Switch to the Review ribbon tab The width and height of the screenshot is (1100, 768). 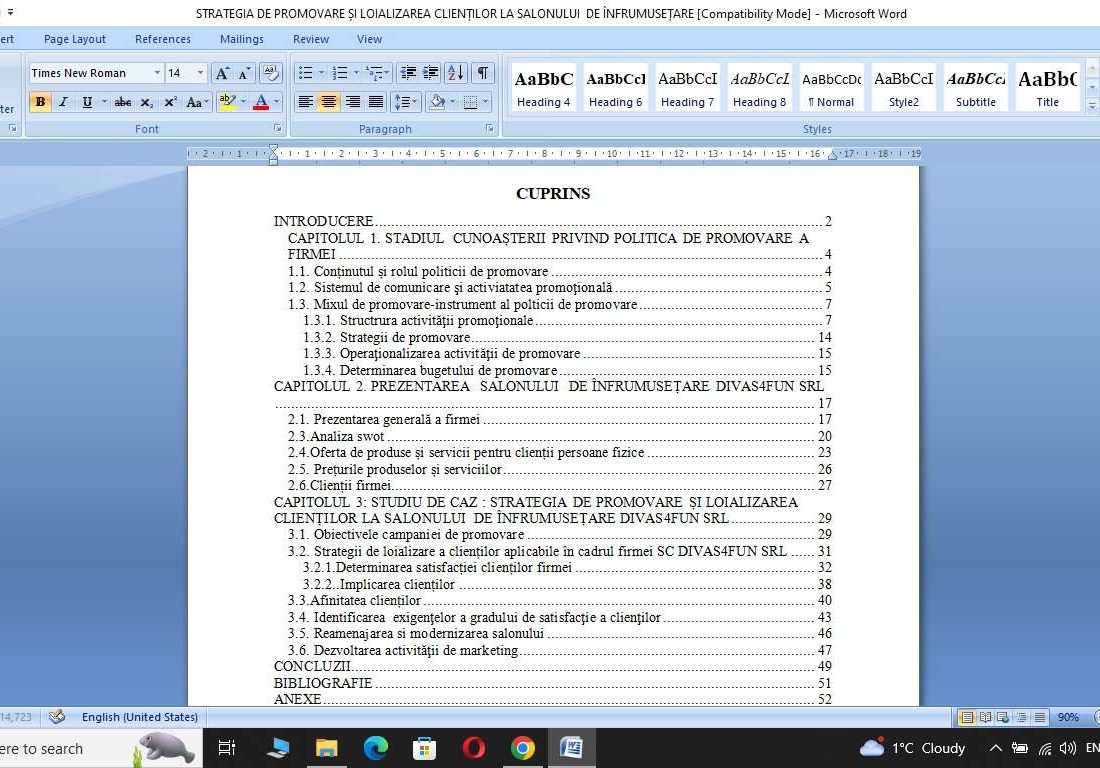[x=310, y=39]
